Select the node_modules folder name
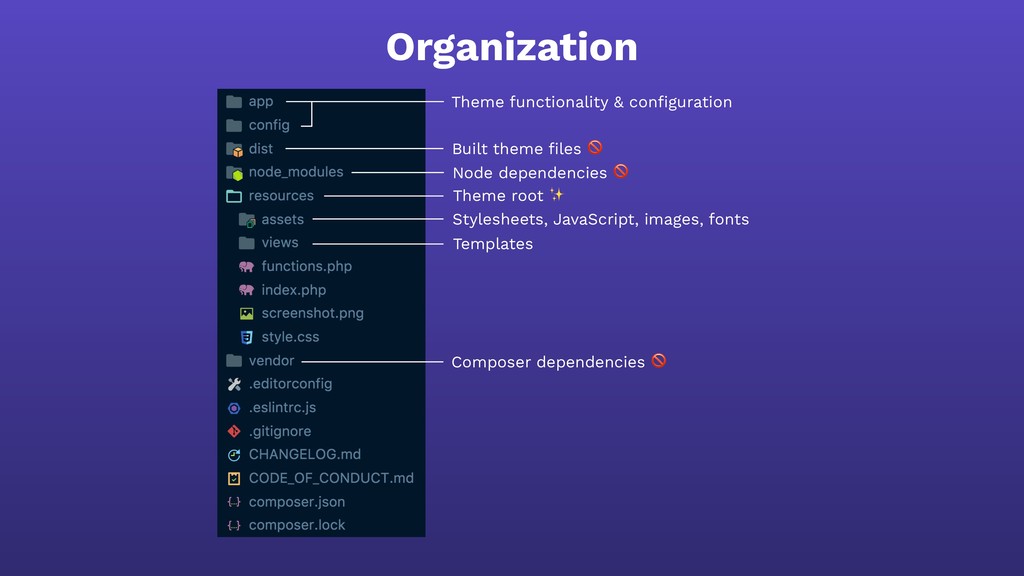The height and width of the screenshot is (576, 1024). pos(296,172)
